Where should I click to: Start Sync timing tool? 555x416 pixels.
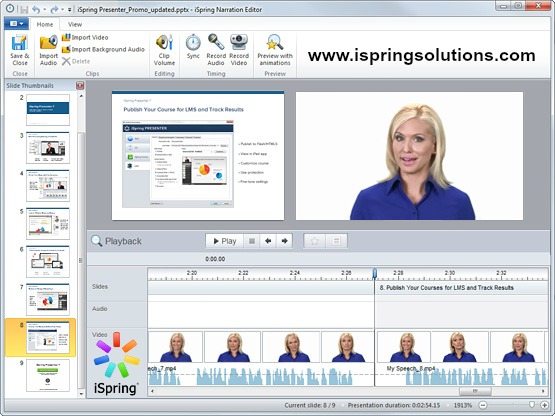(x=193, y=46)
